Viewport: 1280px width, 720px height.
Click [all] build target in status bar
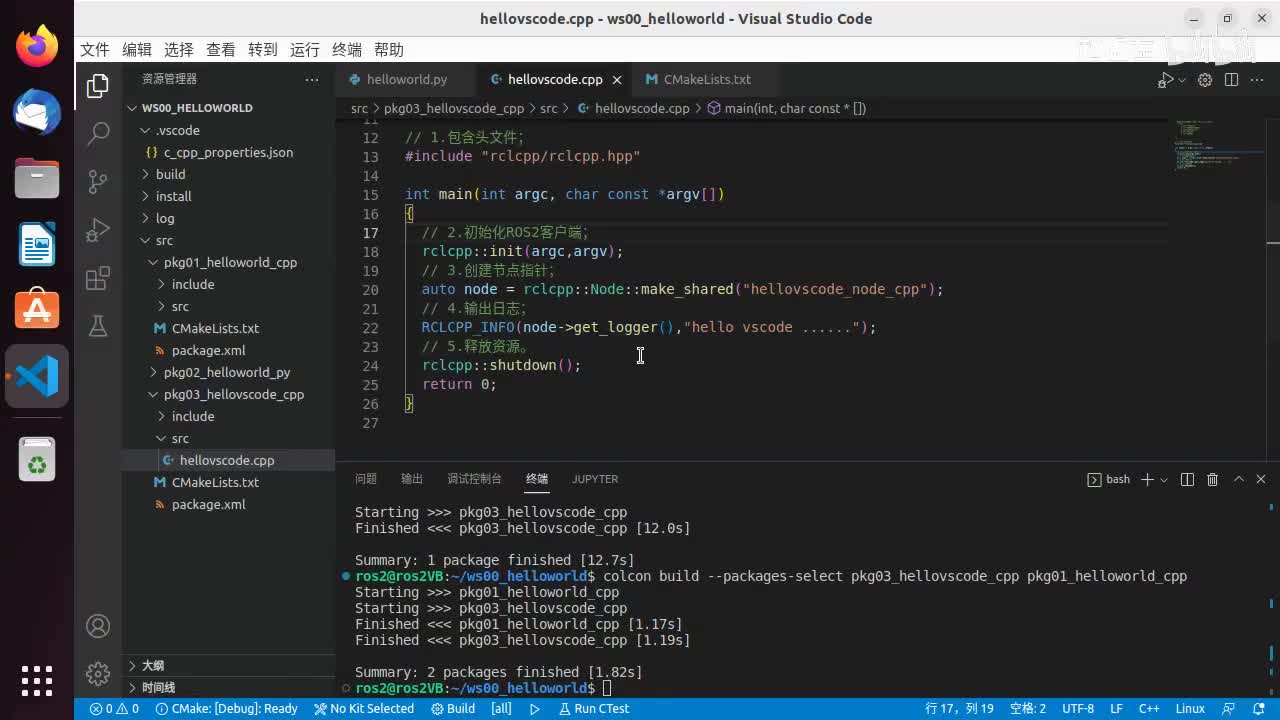(501, 709)
